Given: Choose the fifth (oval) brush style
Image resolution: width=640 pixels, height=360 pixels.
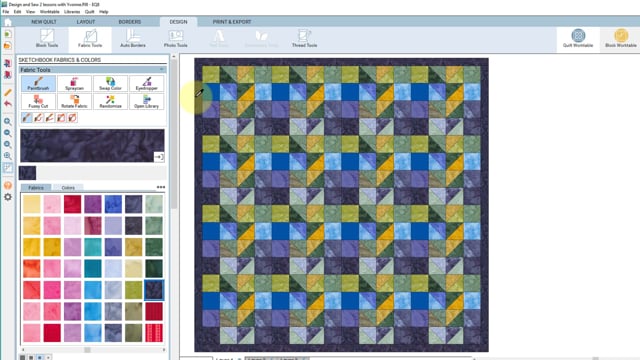Looking at the screenshot, I should click(x=72, y=118).
